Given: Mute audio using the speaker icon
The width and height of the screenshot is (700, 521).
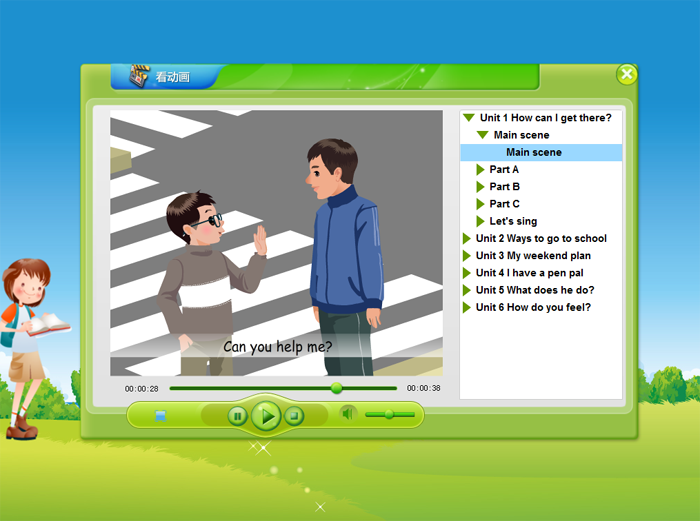Looking at the screenshot, I should point(348,414).
